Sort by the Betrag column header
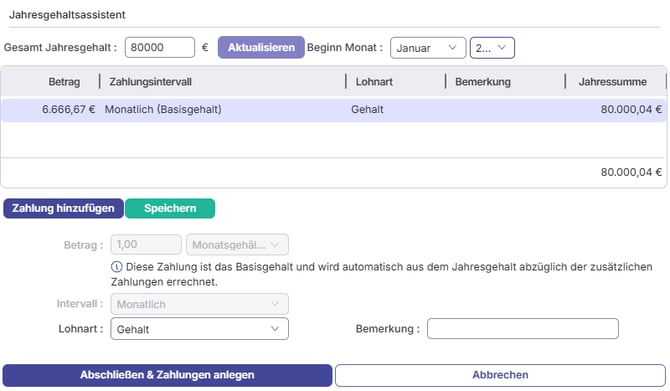The width and height of the screenshot is (670, 391). tap(64, 82)
